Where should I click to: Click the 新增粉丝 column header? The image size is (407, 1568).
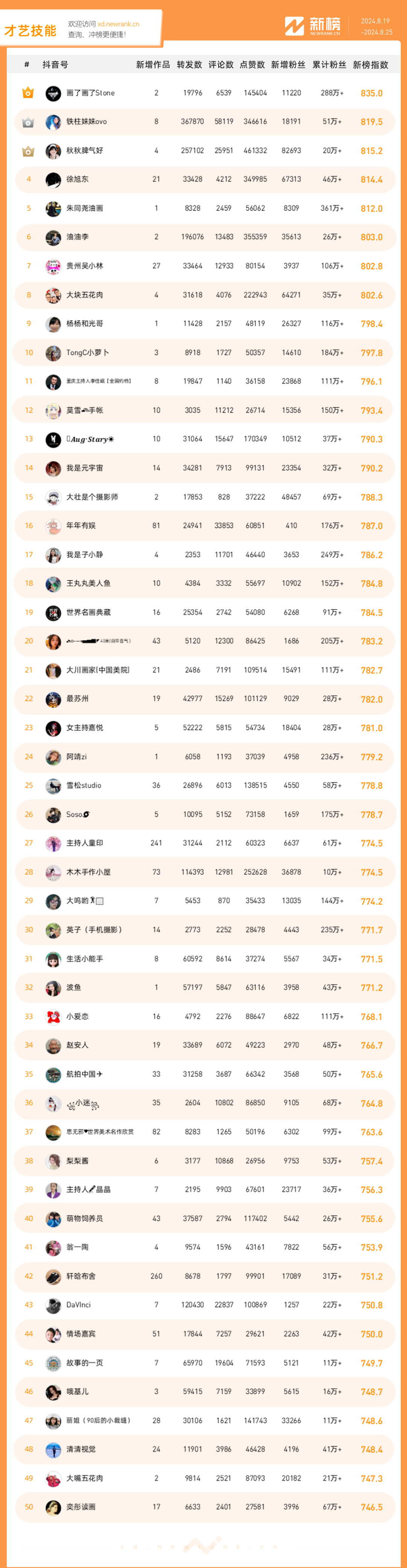tap(288, 65)
